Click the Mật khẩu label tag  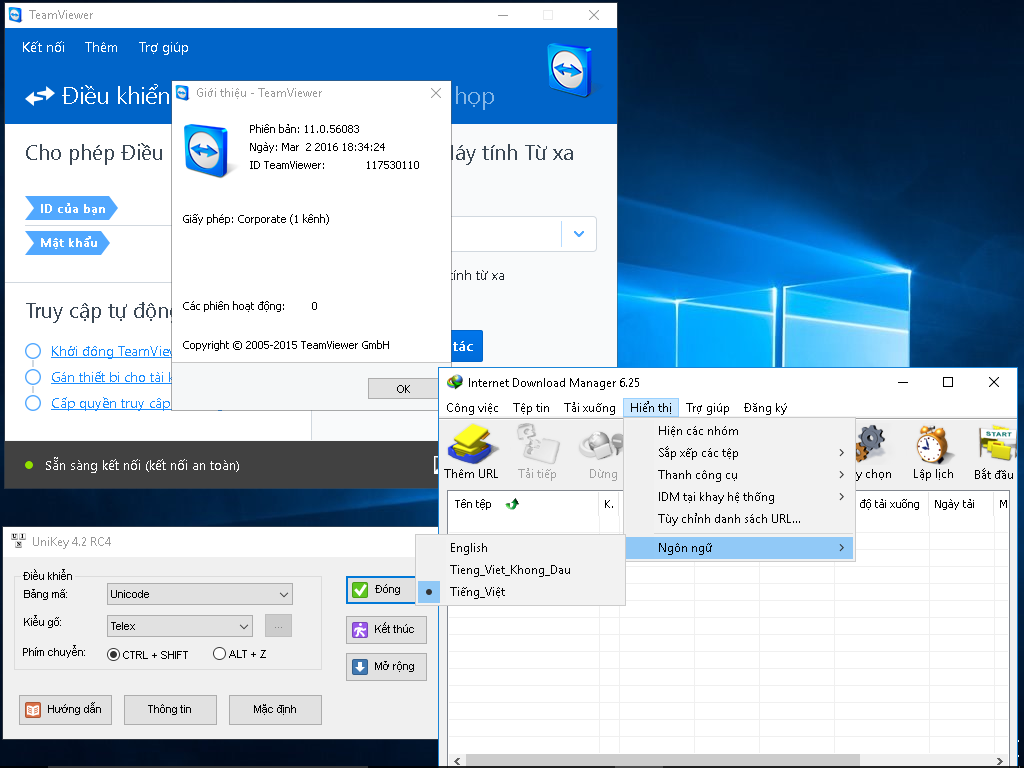pyautogui.click(x=67, y=243)
